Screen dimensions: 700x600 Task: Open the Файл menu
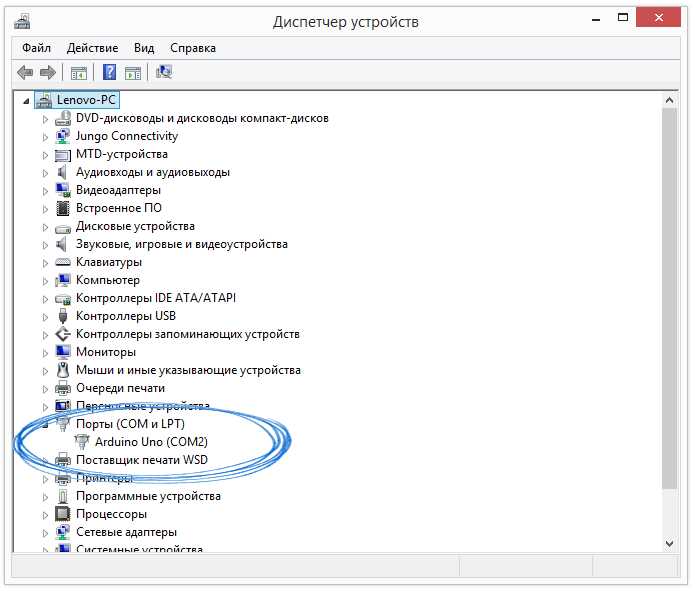click(x=37, y=48)
